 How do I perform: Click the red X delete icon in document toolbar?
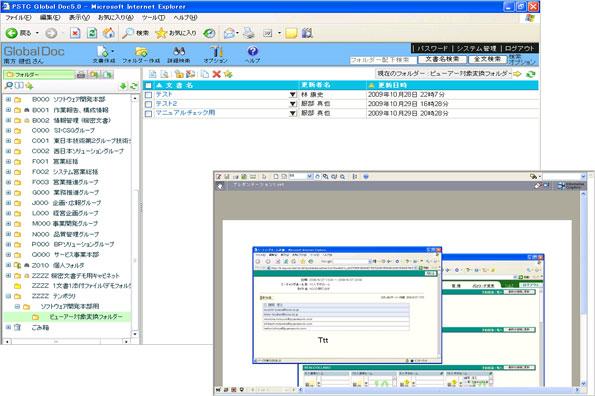click(x=217, y=74)
